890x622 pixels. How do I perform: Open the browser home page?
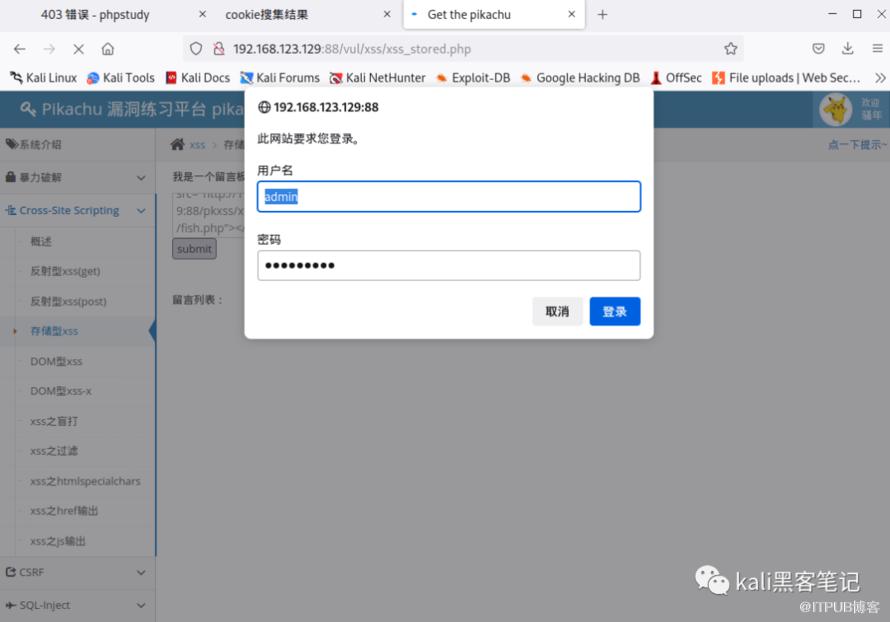click(108, 49)
